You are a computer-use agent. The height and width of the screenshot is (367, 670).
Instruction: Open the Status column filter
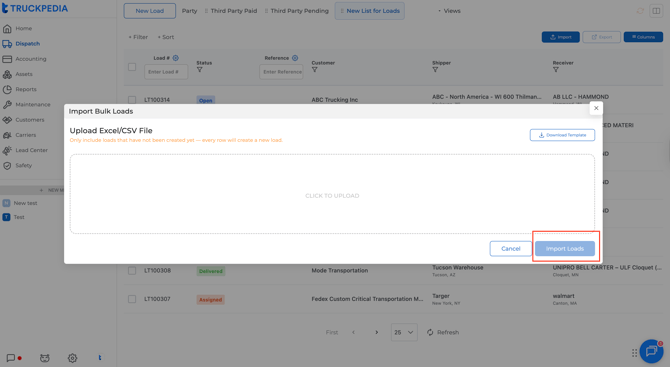[200, 70]
